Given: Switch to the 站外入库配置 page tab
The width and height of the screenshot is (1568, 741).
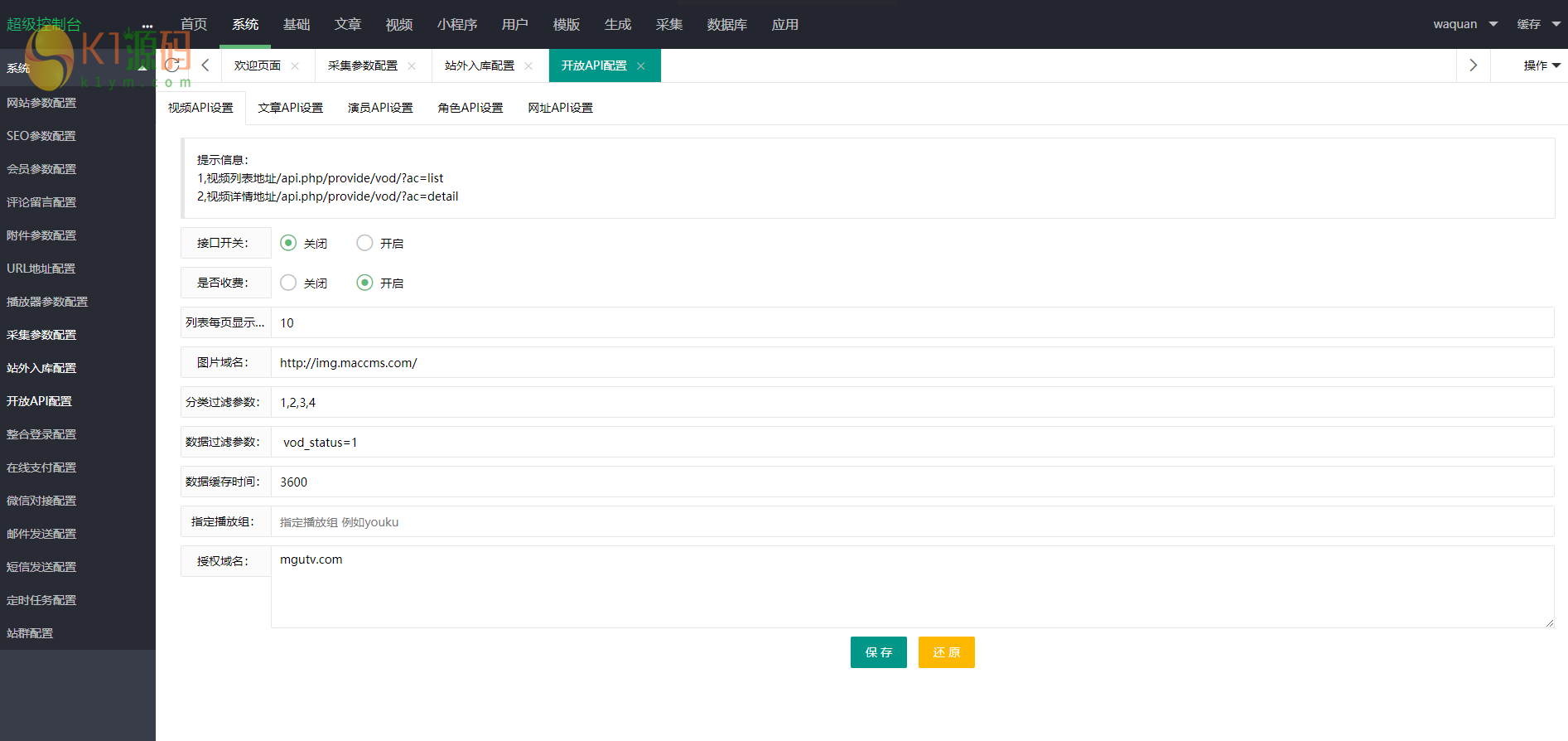Looking at the screenshot, I should point(480,65).
